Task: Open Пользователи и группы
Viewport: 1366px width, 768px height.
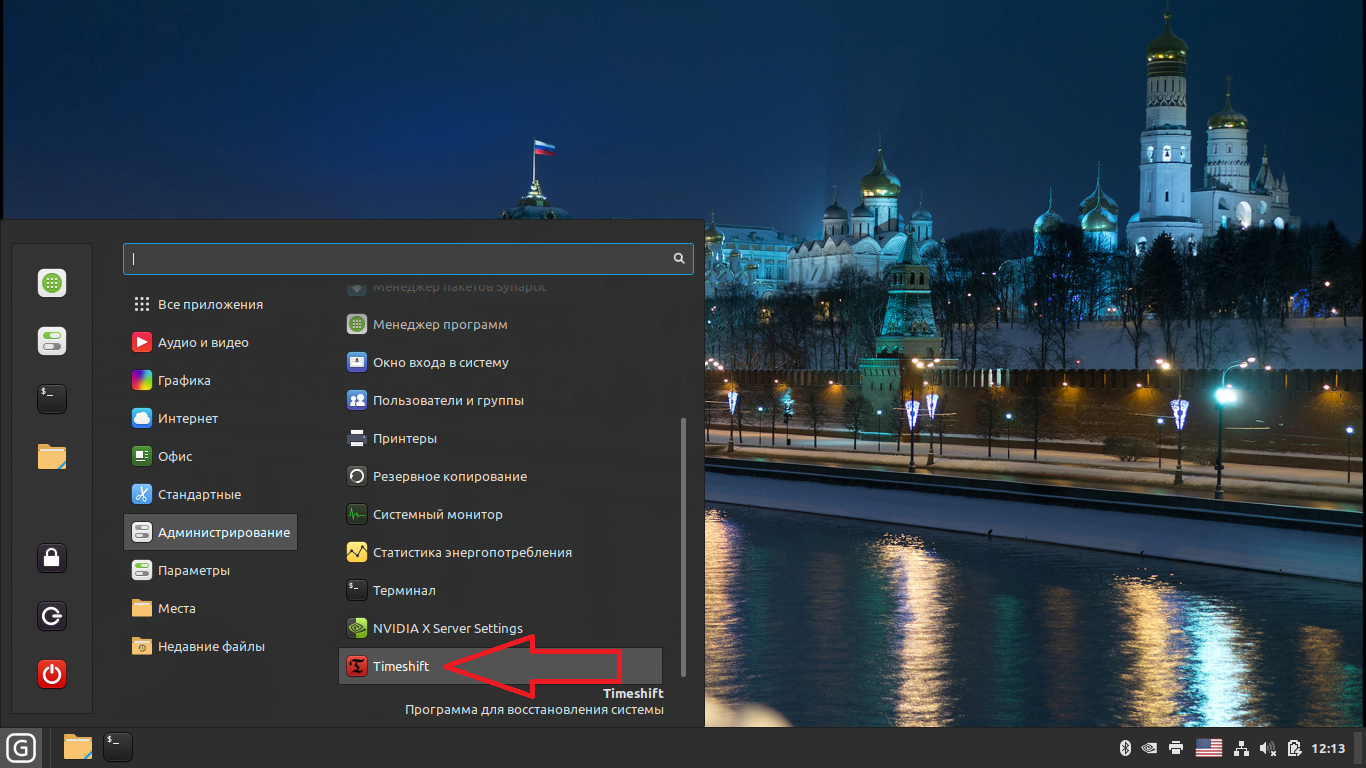Action: coord(447,400)
